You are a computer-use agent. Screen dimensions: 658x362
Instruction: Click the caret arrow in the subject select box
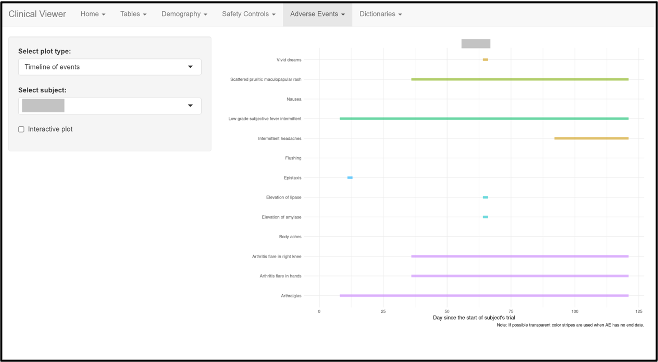(x=190, y=106)
